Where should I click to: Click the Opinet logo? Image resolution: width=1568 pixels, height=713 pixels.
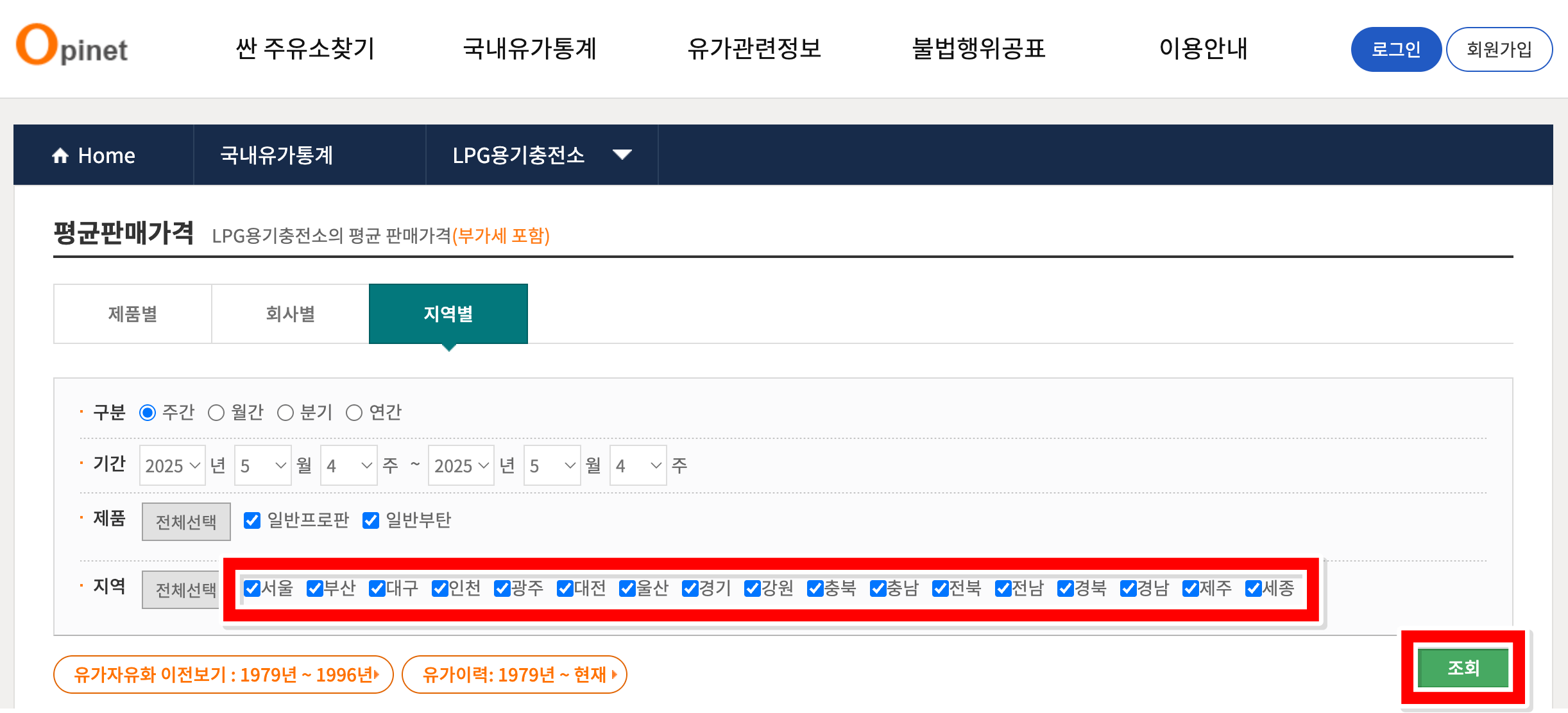(72, 46)
